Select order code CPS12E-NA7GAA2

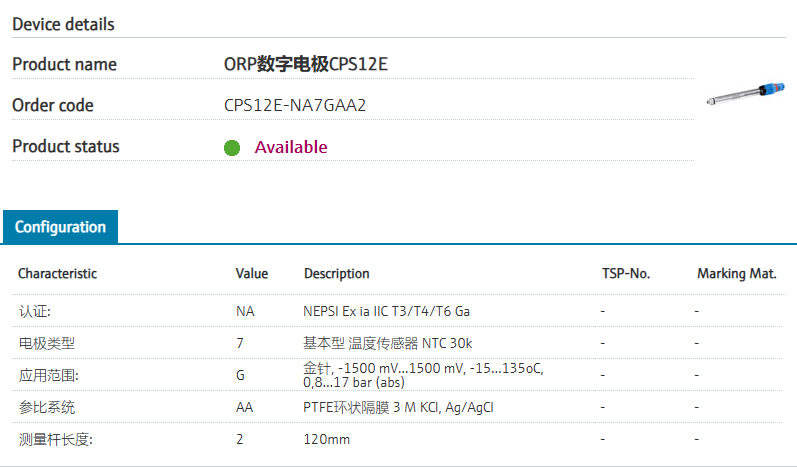295,105
